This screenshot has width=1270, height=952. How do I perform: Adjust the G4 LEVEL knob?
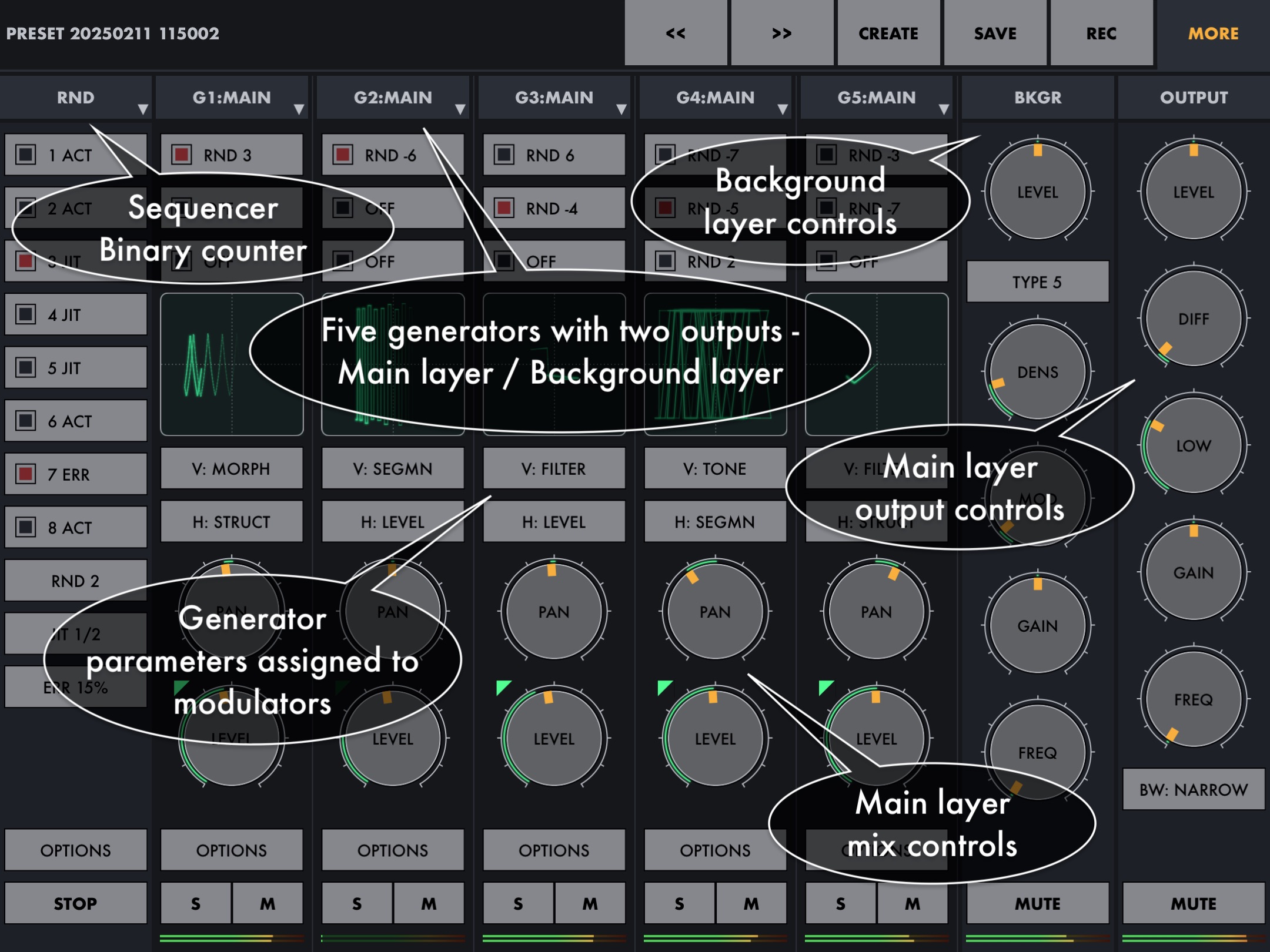pyautogui.click(x=715, y=738)
